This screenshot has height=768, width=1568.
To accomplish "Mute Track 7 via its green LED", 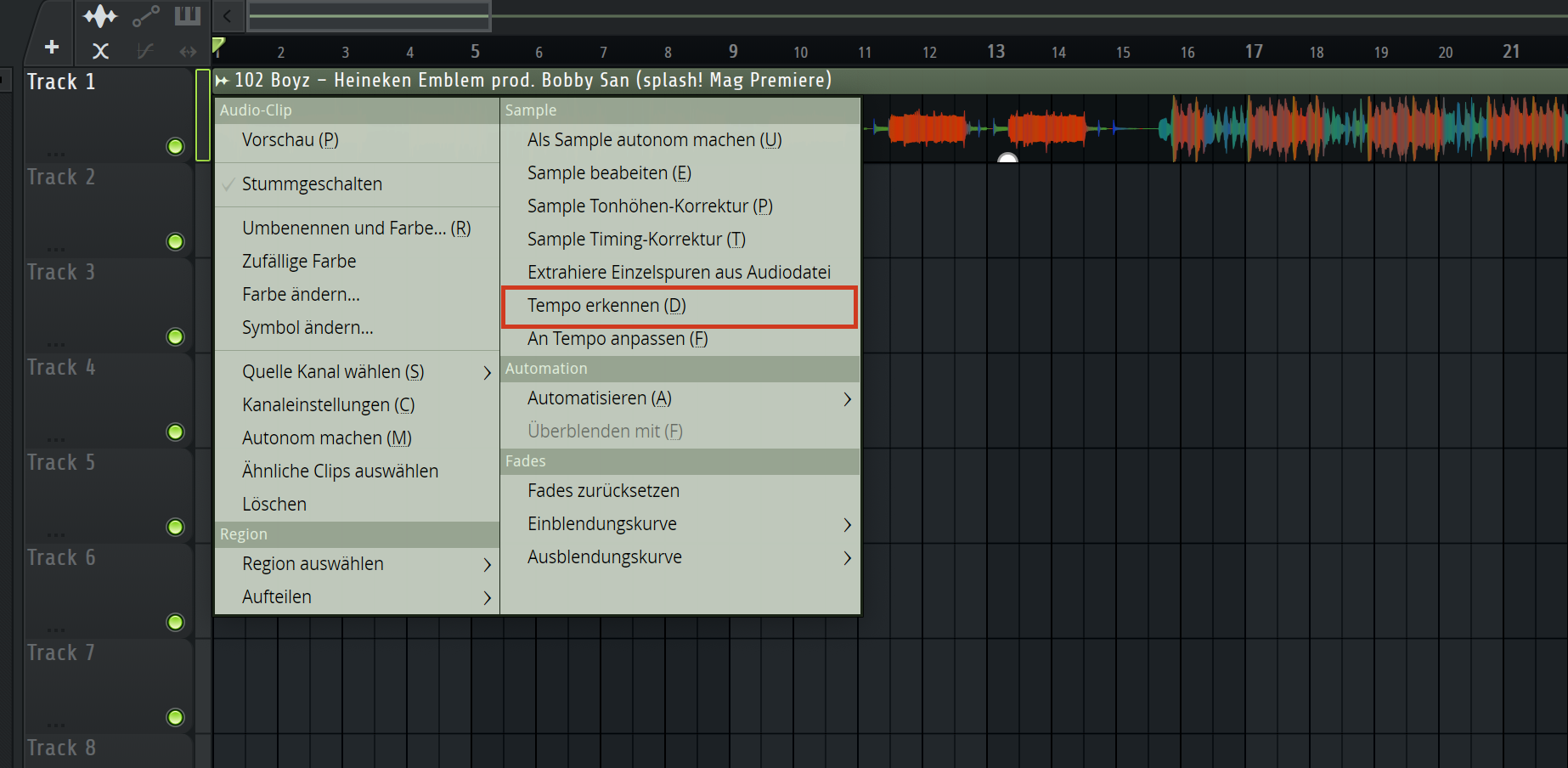I will 175,717.
